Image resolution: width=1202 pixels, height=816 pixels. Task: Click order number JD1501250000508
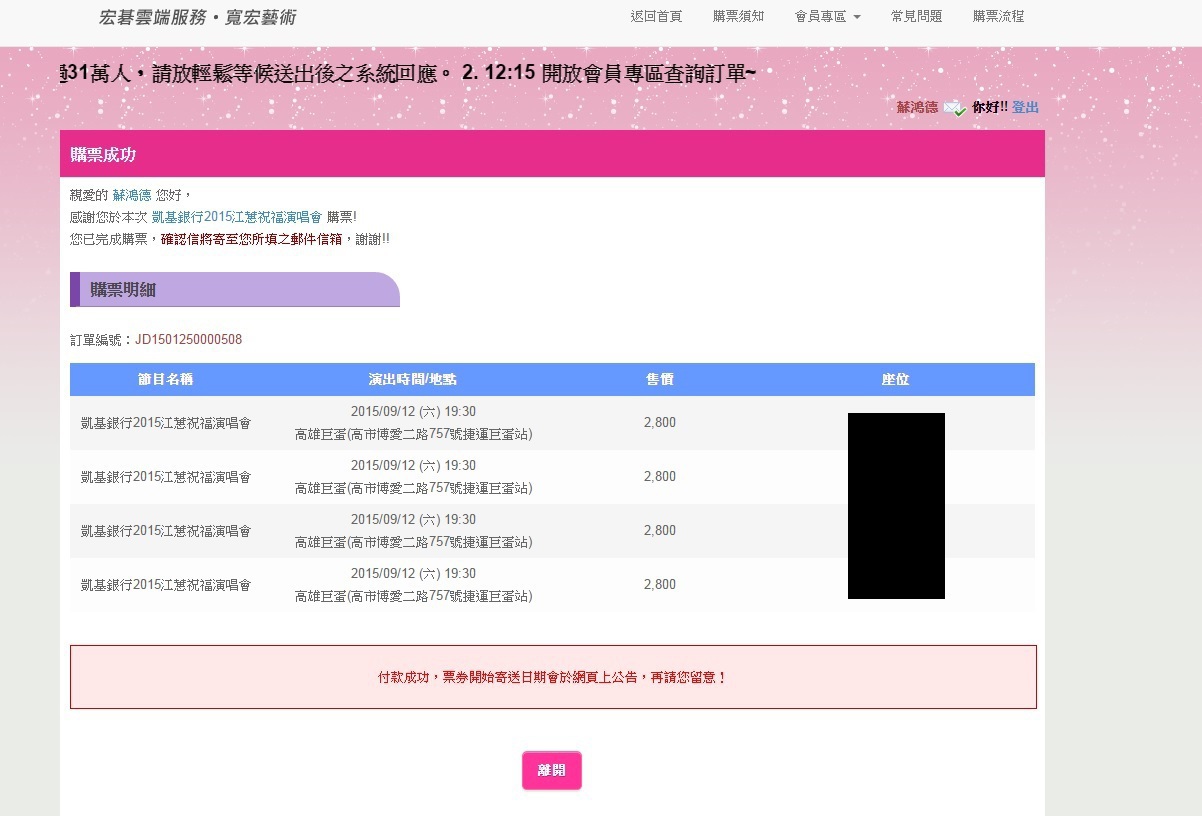click(188, 340)
